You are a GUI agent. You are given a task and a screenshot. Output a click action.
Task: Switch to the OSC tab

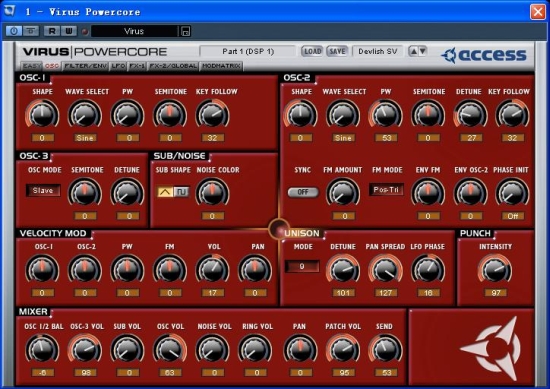[x=52, y=66]
